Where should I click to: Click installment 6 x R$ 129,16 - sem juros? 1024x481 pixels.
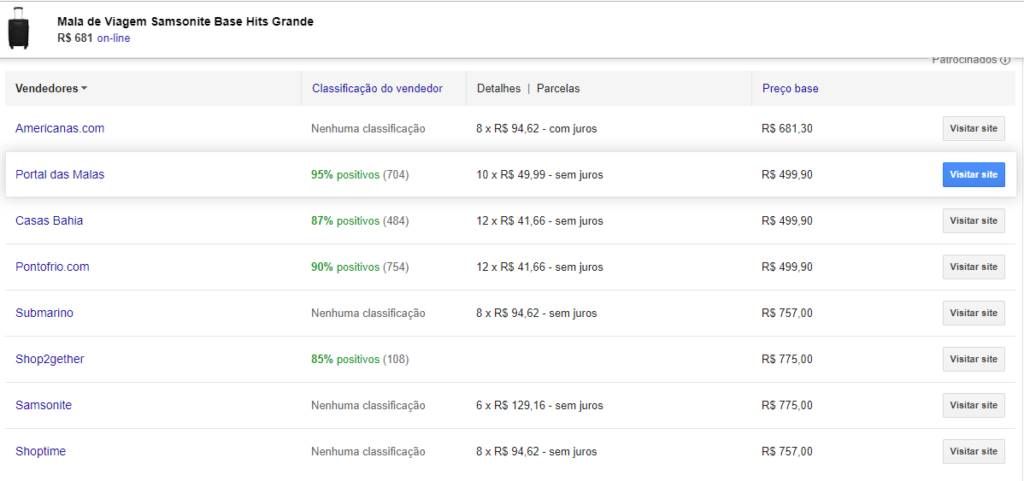tap(539, 405)
